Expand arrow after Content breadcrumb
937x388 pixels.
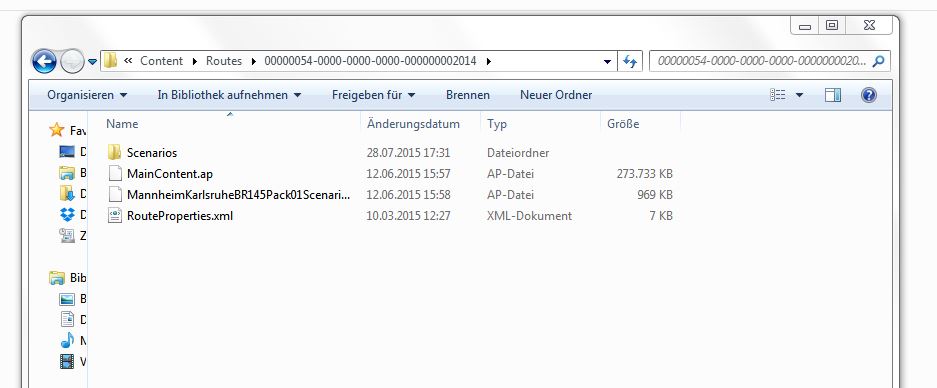click(195, 61)
